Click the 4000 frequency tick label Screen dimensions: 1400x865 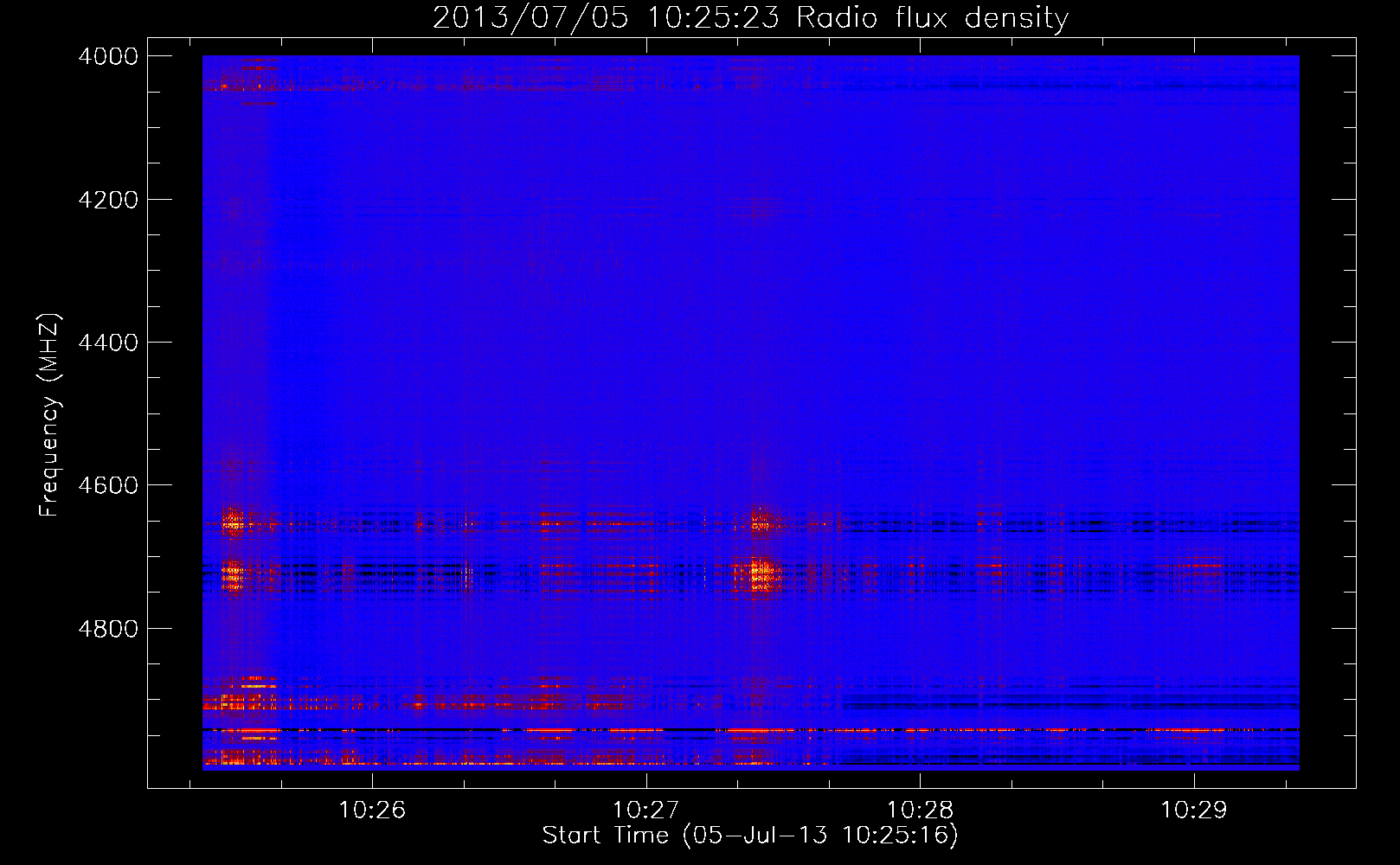pyautogui.click(x=108, y=56)
